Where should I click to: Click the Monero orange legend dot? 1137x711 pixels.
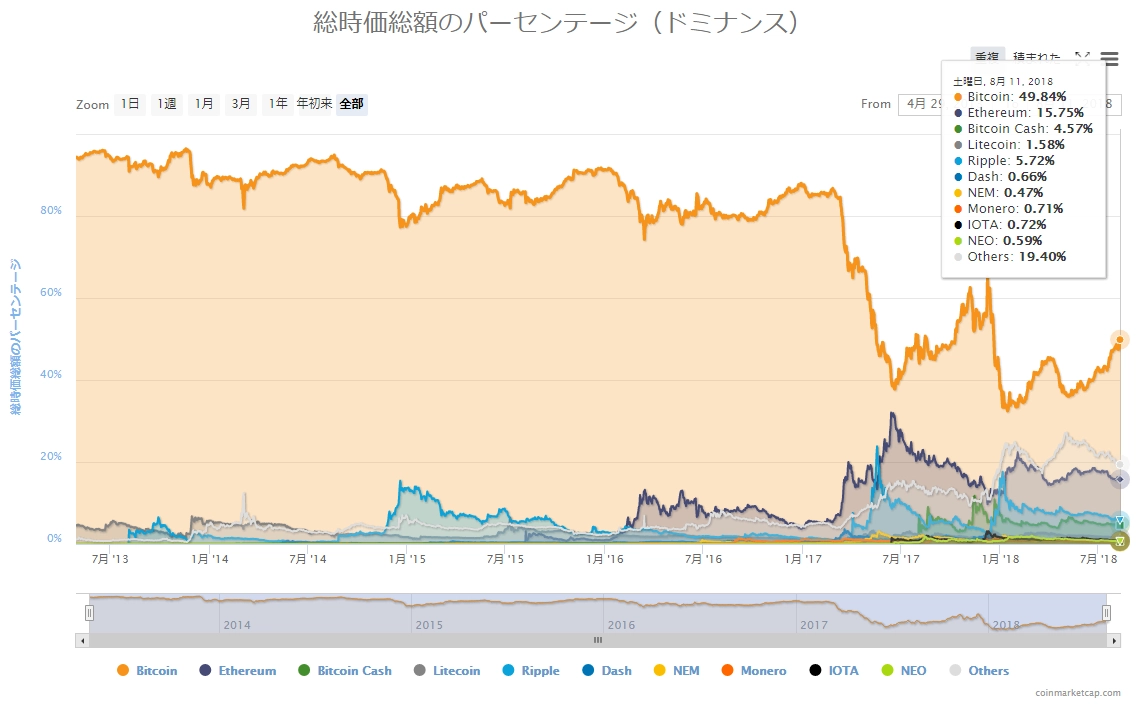click(727, 671)
